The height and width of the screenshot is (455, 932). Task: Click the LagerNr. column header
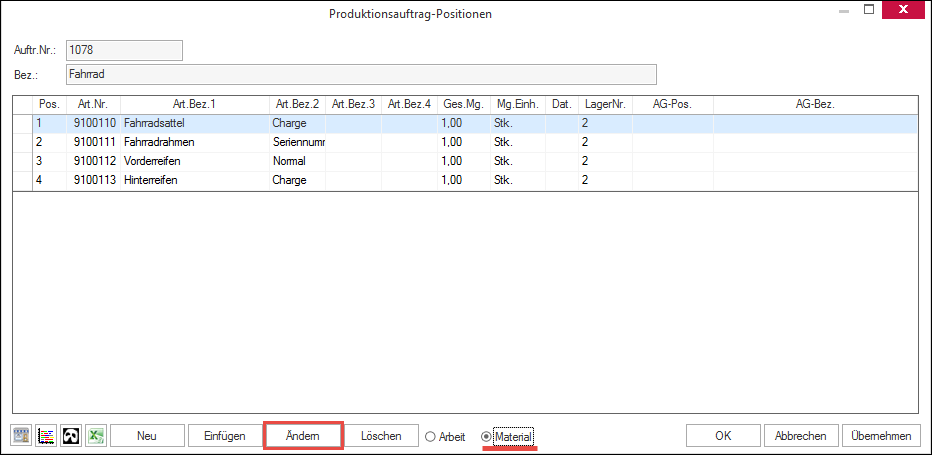[605, 104]
